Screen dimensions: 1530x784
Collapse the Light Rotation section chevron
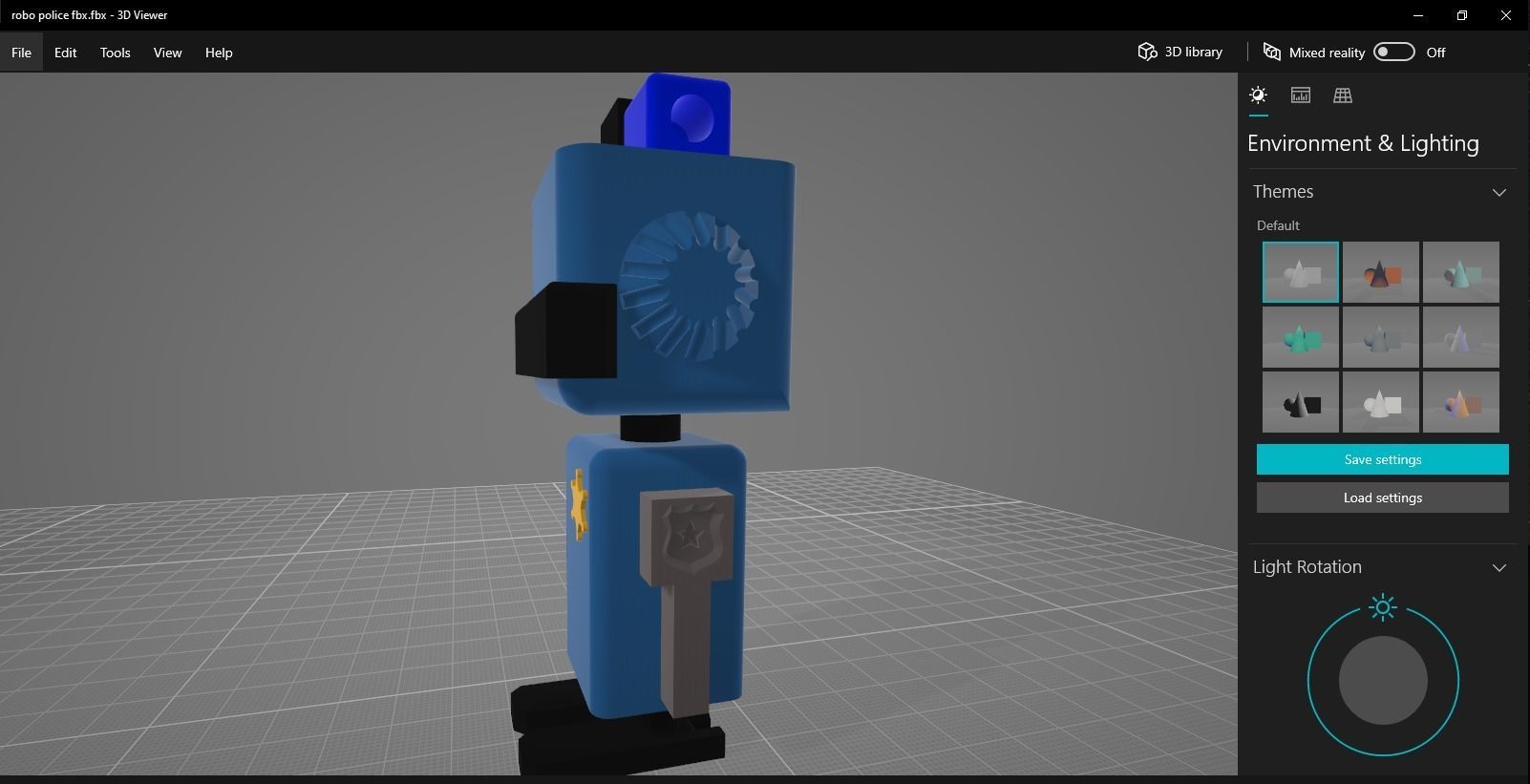1498,567
